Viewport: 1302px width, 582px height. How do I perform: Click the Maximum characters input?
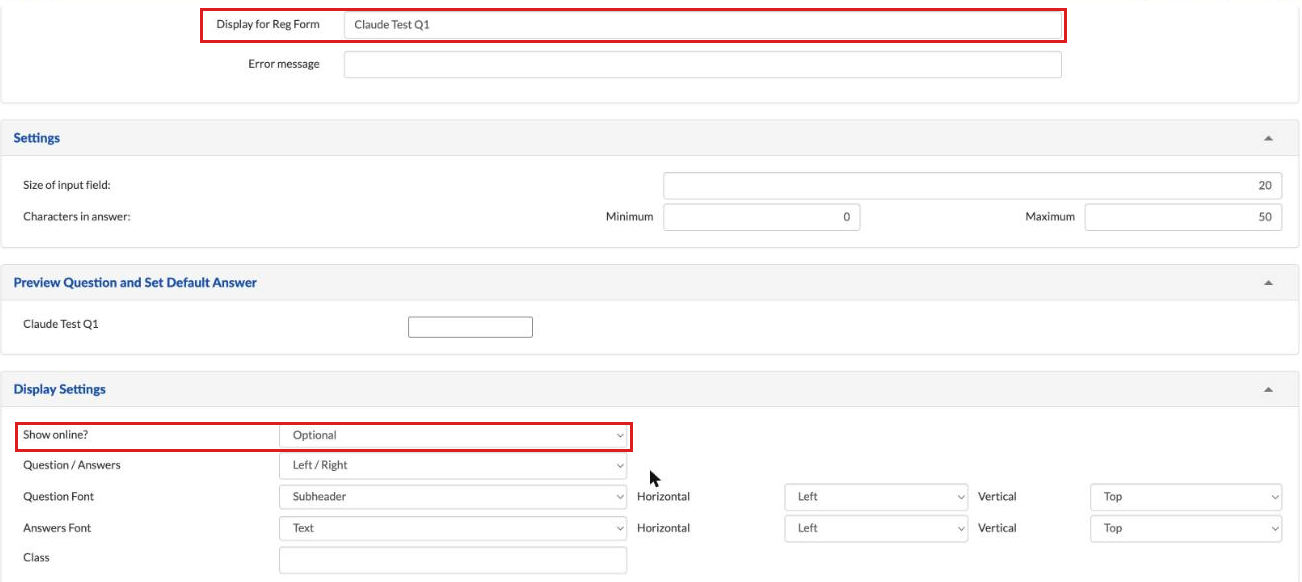(x=1184, y=217)
